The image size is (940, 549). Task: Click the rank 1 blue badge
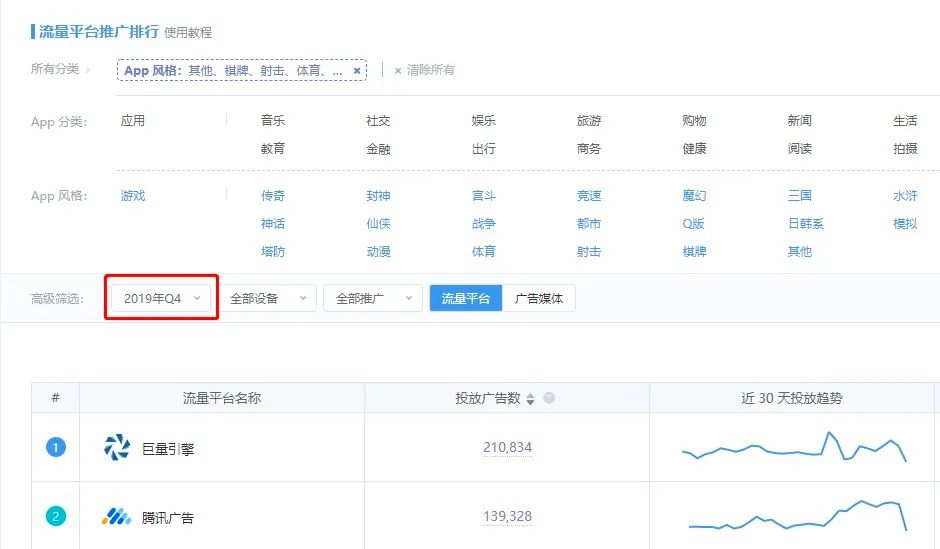pos(56,447)
